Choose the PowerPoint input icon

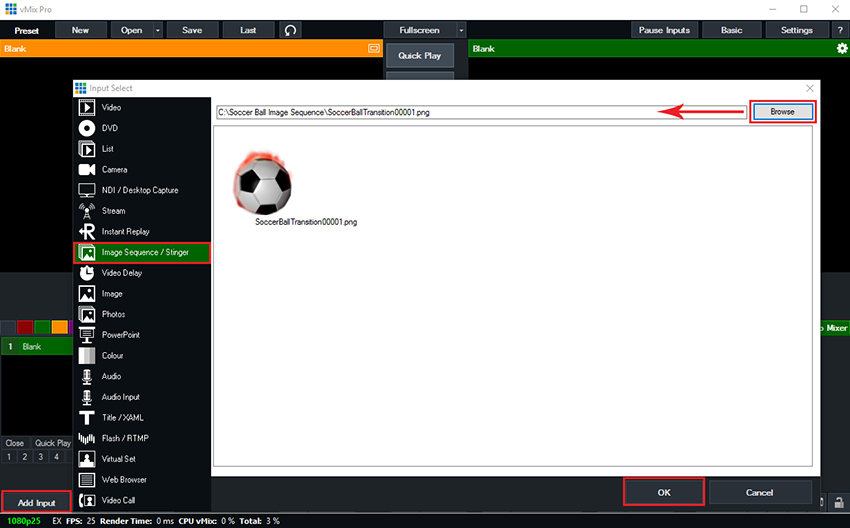[x=86, y=335]
